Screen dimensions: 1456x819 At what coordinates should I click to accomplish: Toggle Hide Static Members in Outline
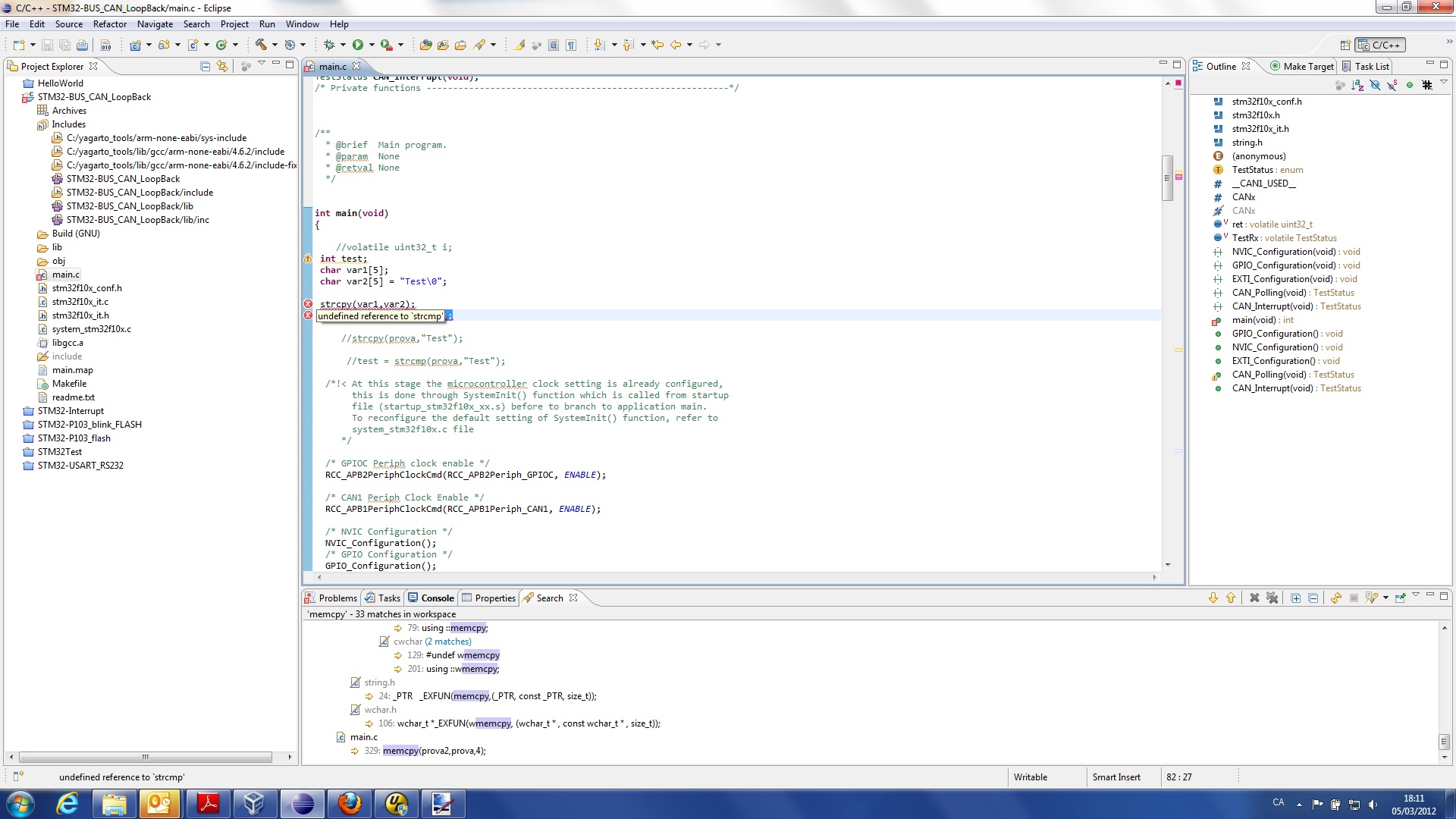[x=1392, y=85]
